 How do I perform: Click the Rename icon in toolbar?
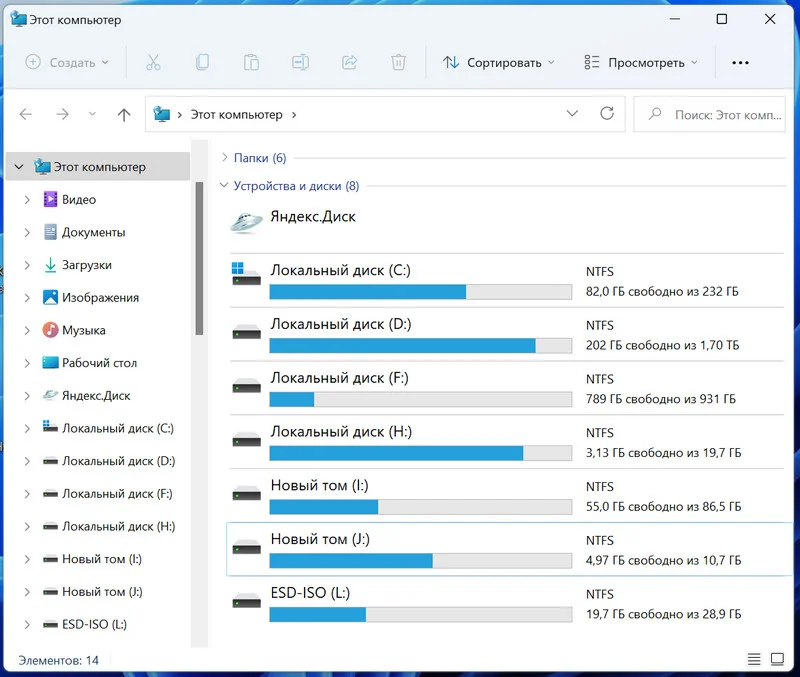(300, 62)
